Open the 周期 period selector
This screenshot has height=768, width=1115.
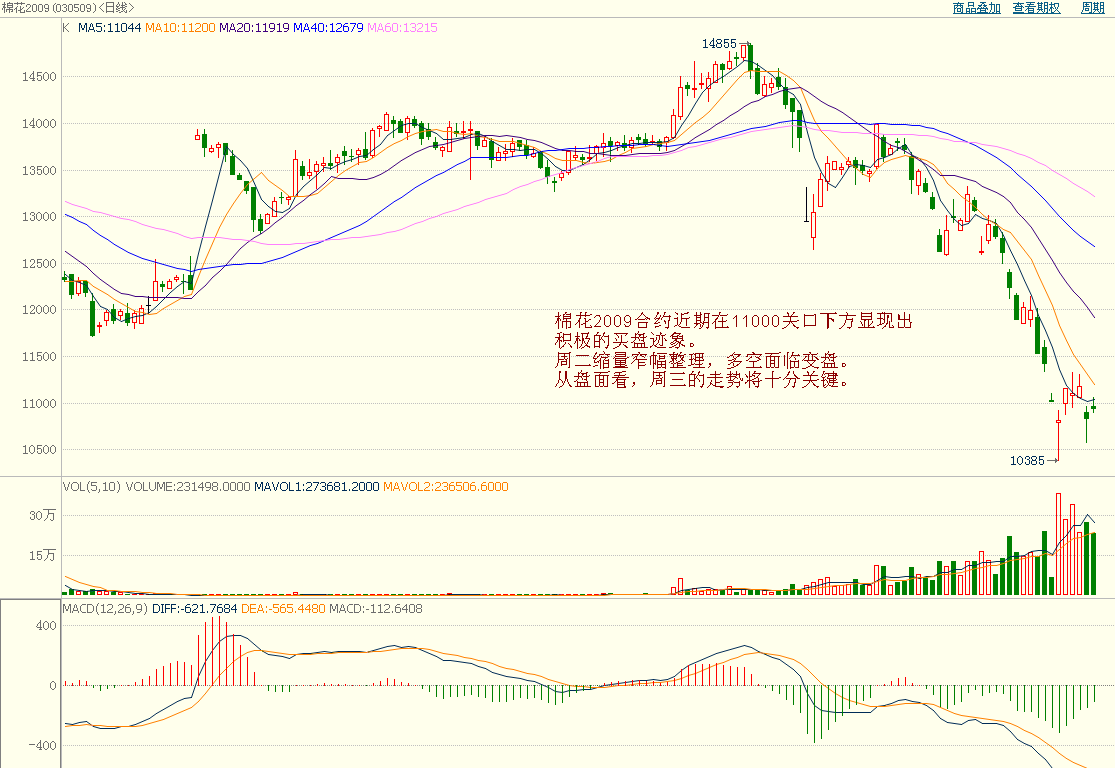pyautogui.click(x=1092, y=8)
